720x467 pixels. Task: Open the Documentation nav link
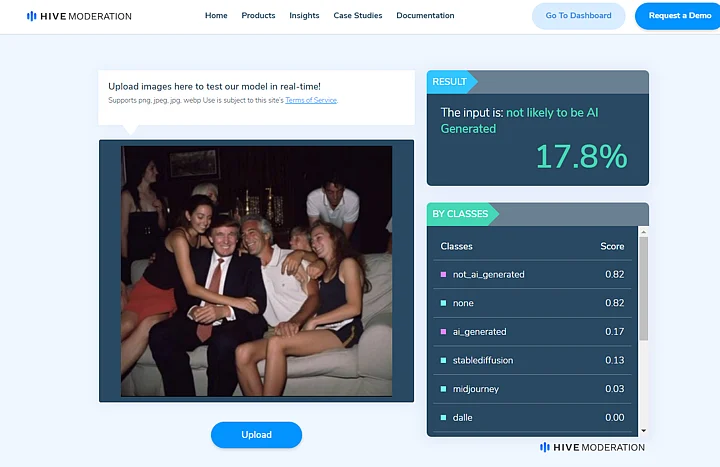coord(425,16)
